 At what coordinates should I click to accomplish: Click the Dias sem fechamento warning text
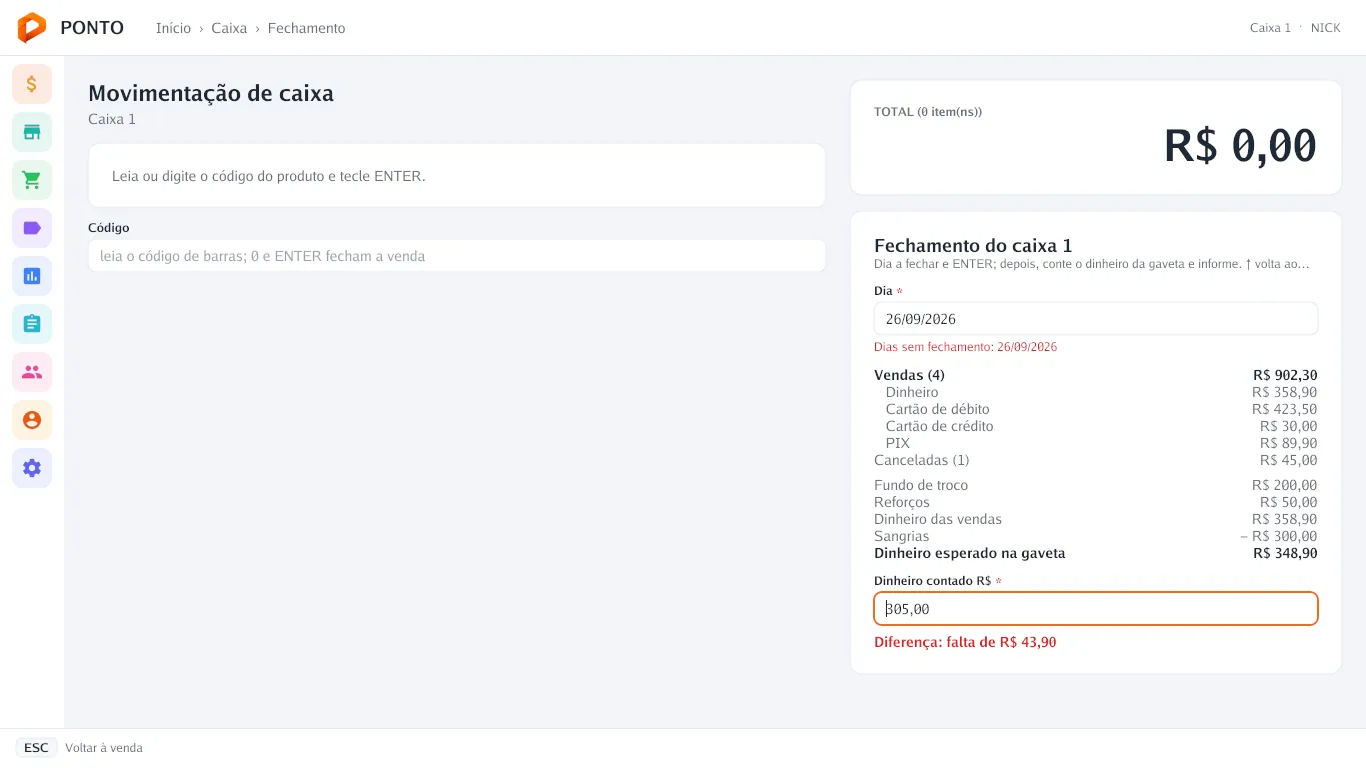[x=965, y=347]
